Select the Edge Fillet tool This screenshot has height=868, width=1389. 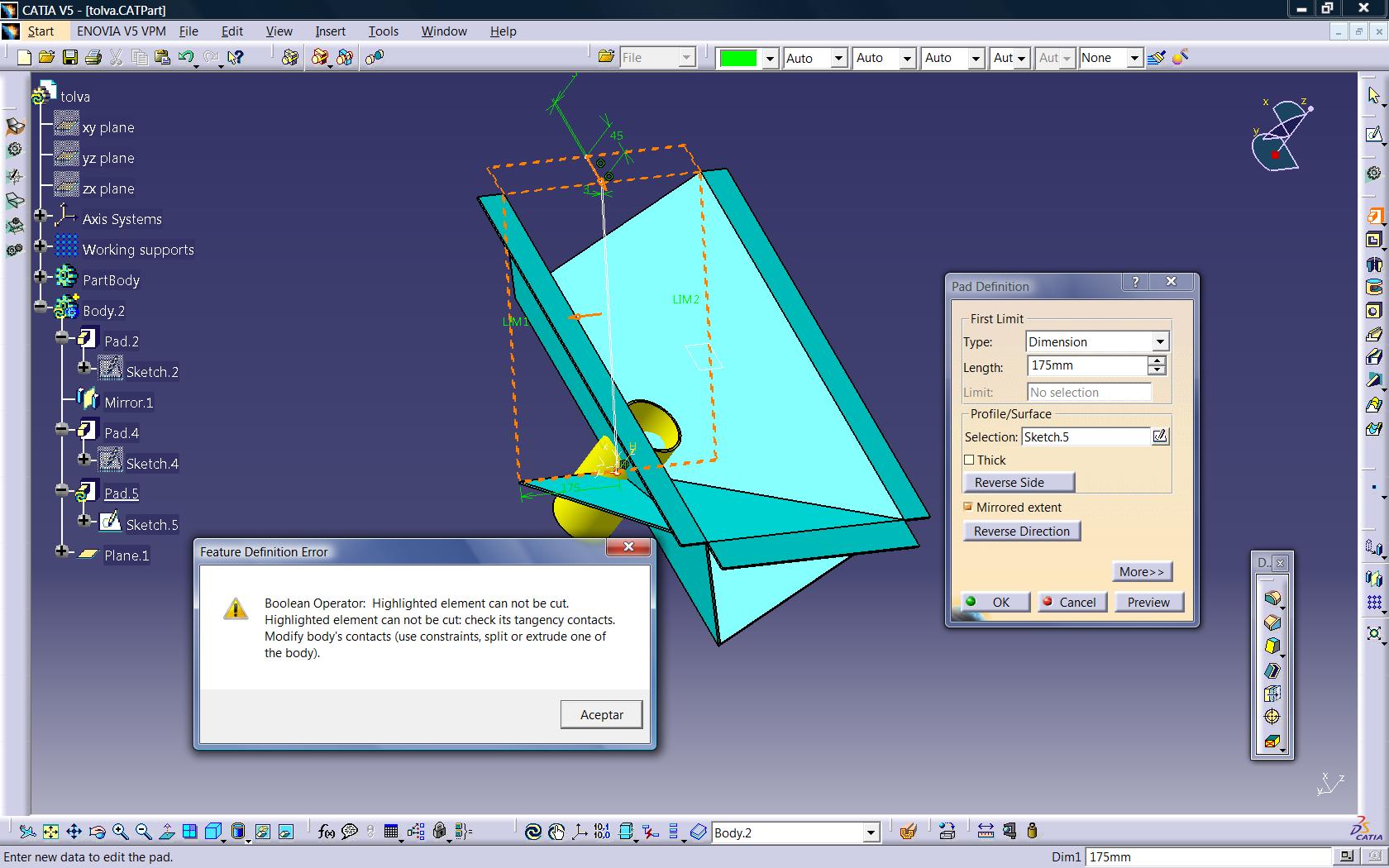(1272, 599)
